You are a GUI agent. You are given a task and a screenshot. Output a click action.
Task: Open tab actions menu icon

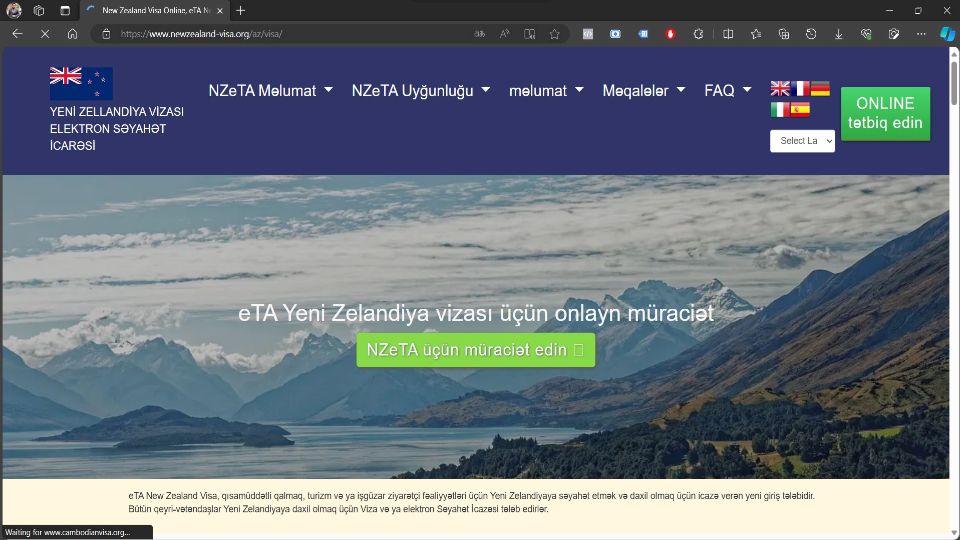(x=65, y=10)
